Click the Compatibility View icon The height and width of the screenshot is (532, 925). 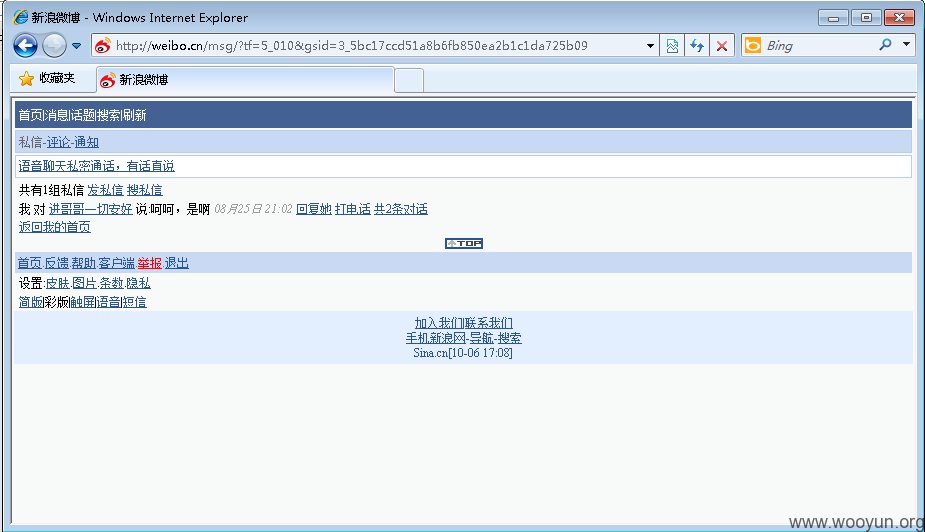(672, 46)
